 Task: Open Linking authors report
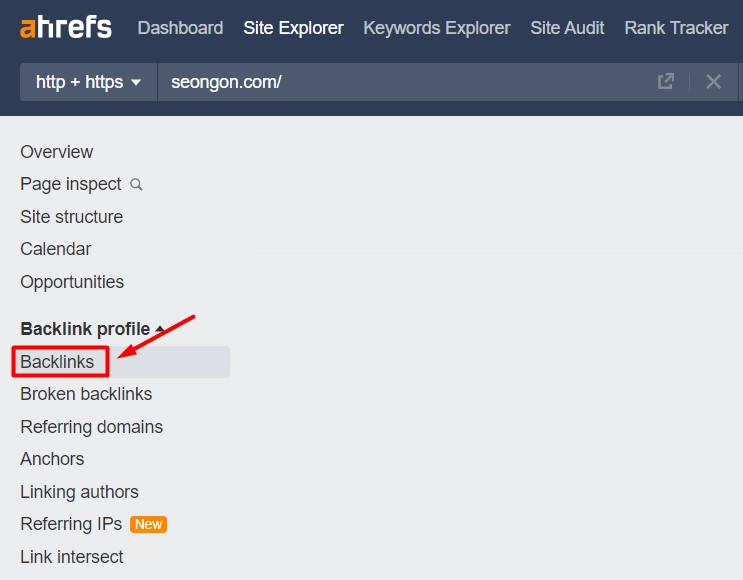80,492
